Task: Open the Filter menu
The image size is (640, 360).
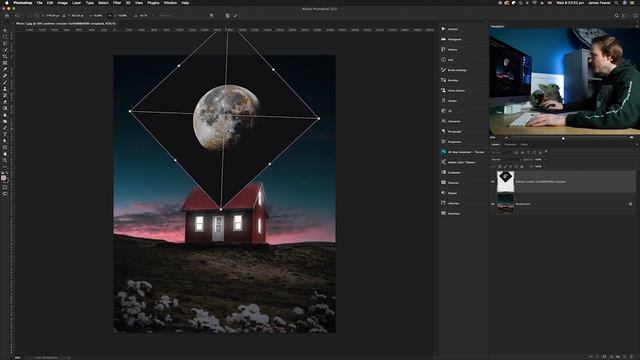Action: tap(117, 3)
